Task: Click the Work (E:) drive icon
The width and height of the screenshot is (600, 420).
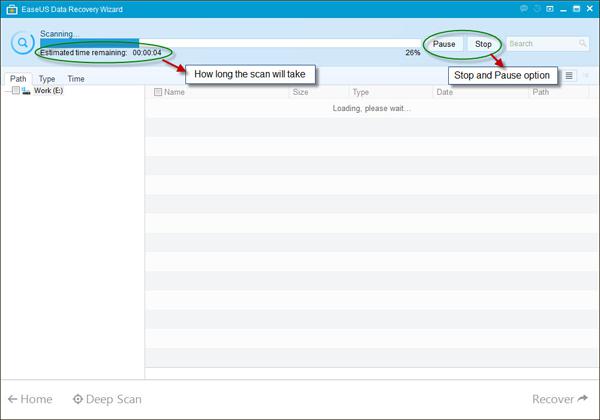Action: click(x=25, y=91)
